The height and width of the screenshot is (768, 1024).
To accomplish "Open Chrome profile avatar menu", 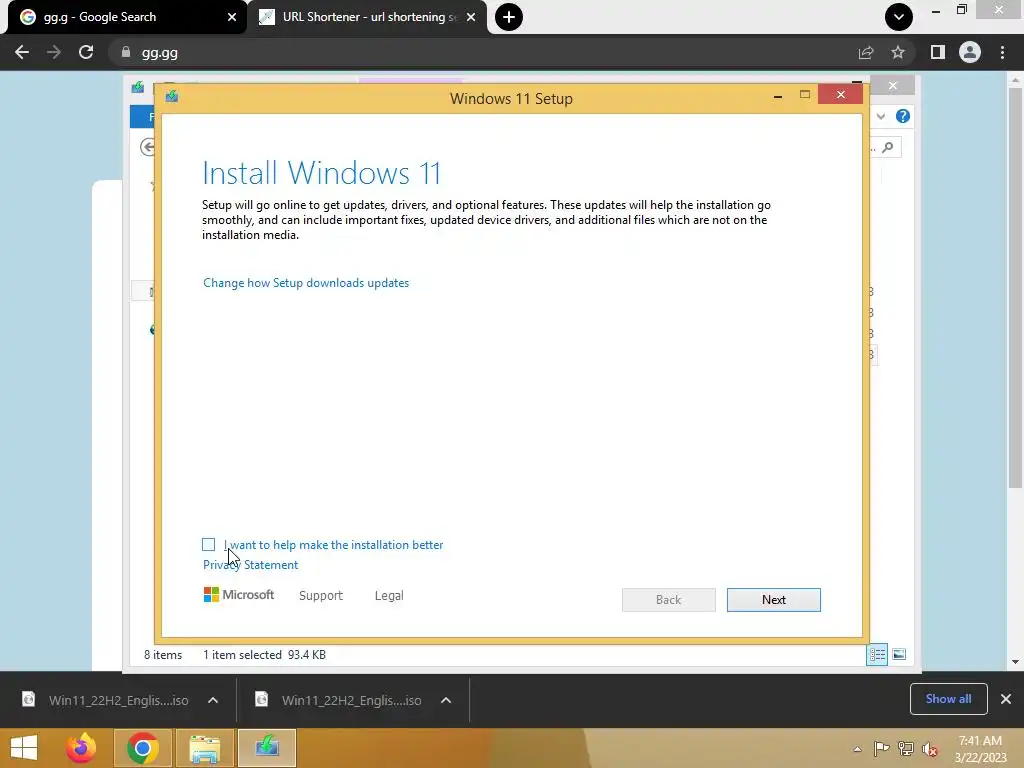I will click(x=970, y=52).
